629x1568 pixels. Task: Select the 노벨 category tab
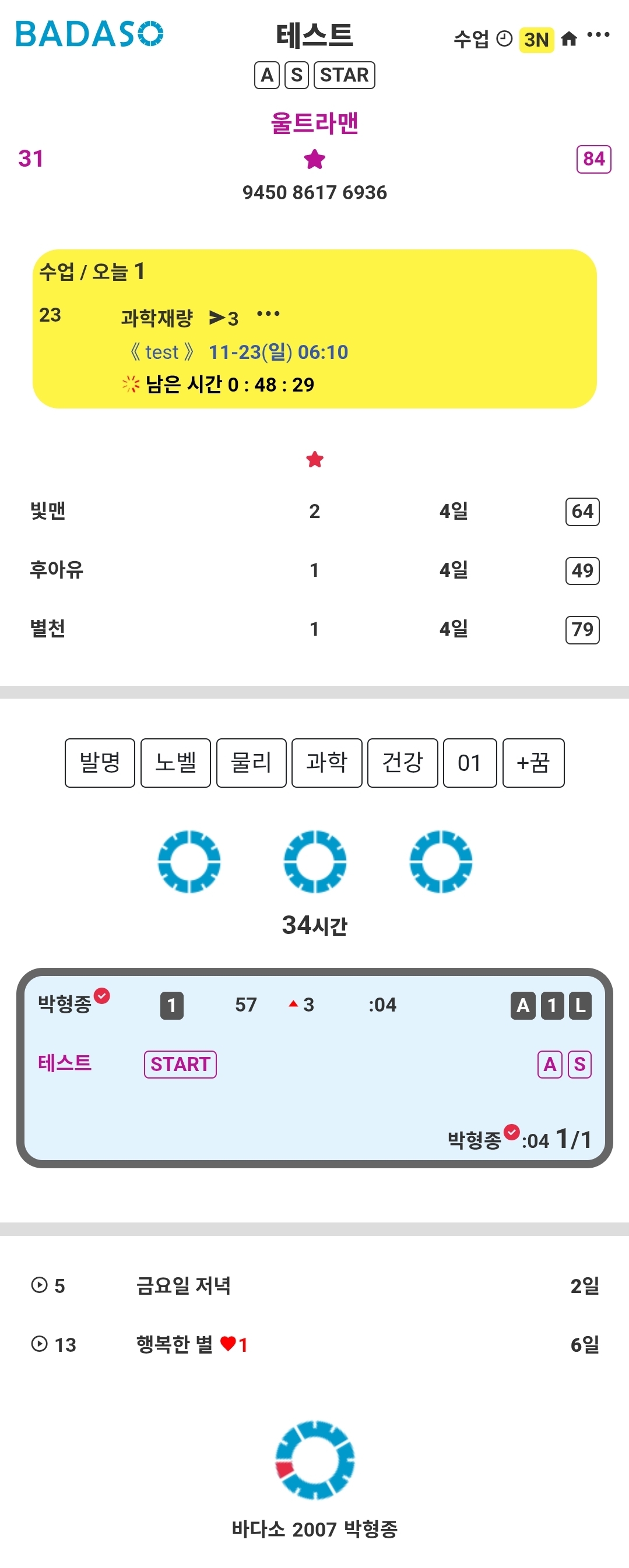pyautogui.click(x=175, y=763)
